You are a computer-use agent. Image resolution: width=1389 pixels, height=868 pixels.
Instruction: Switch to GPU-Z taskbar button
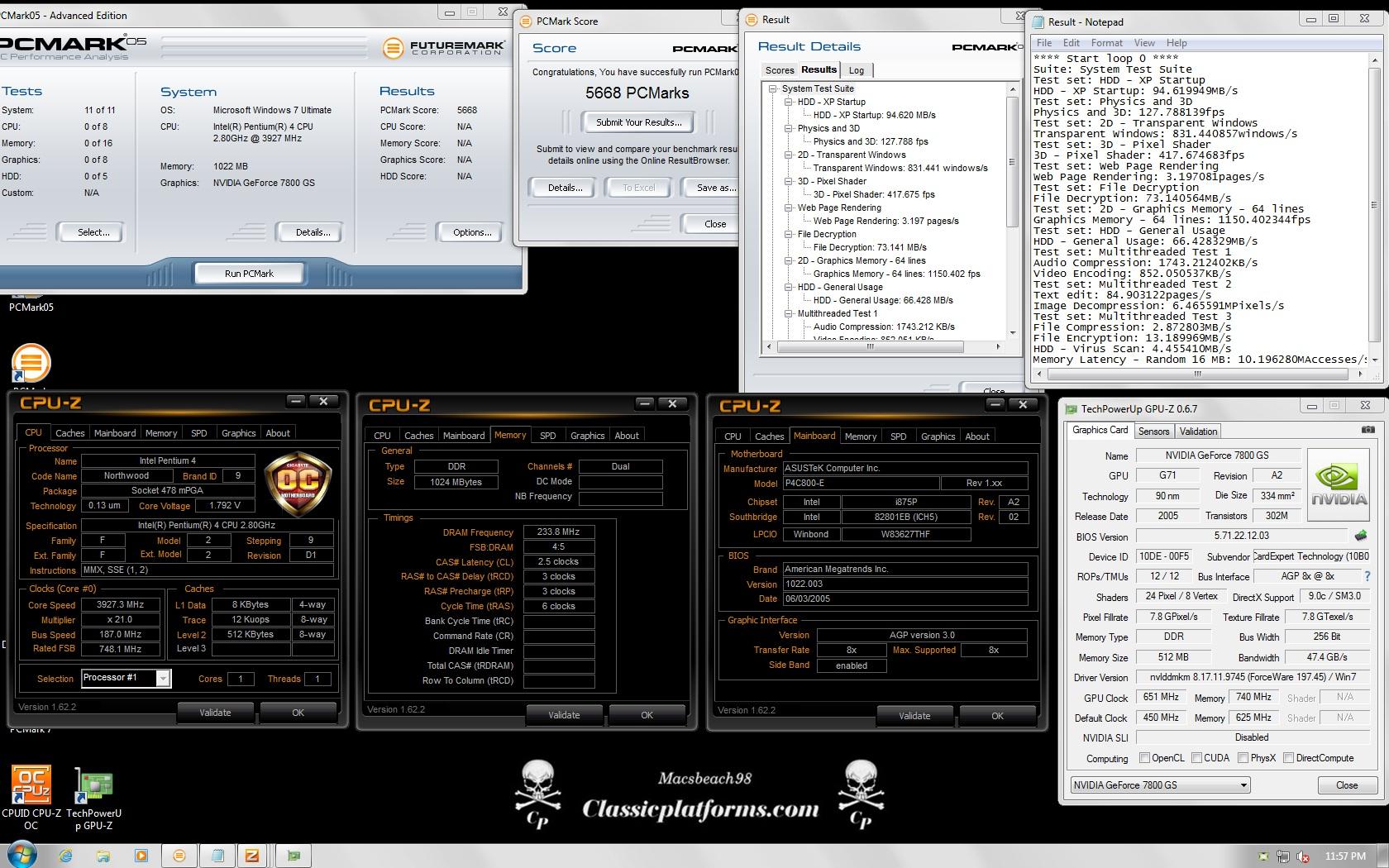click(294, 856)
